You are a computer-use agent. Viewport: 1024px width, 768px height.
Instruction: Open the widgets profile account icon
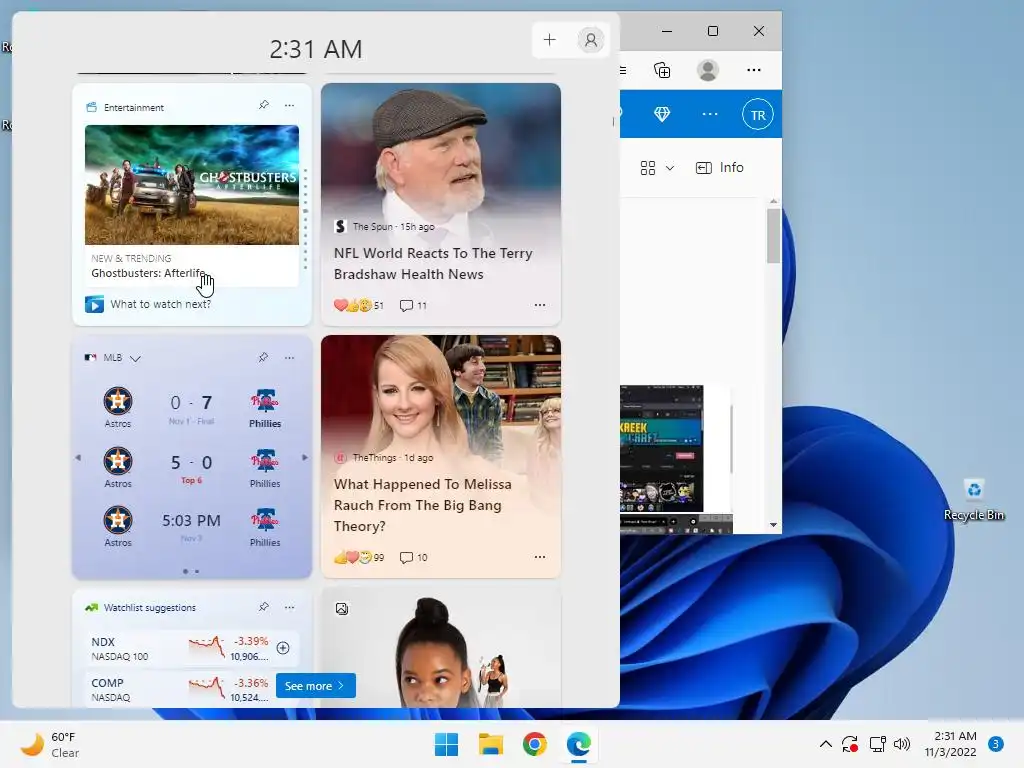tap(590, 40)
